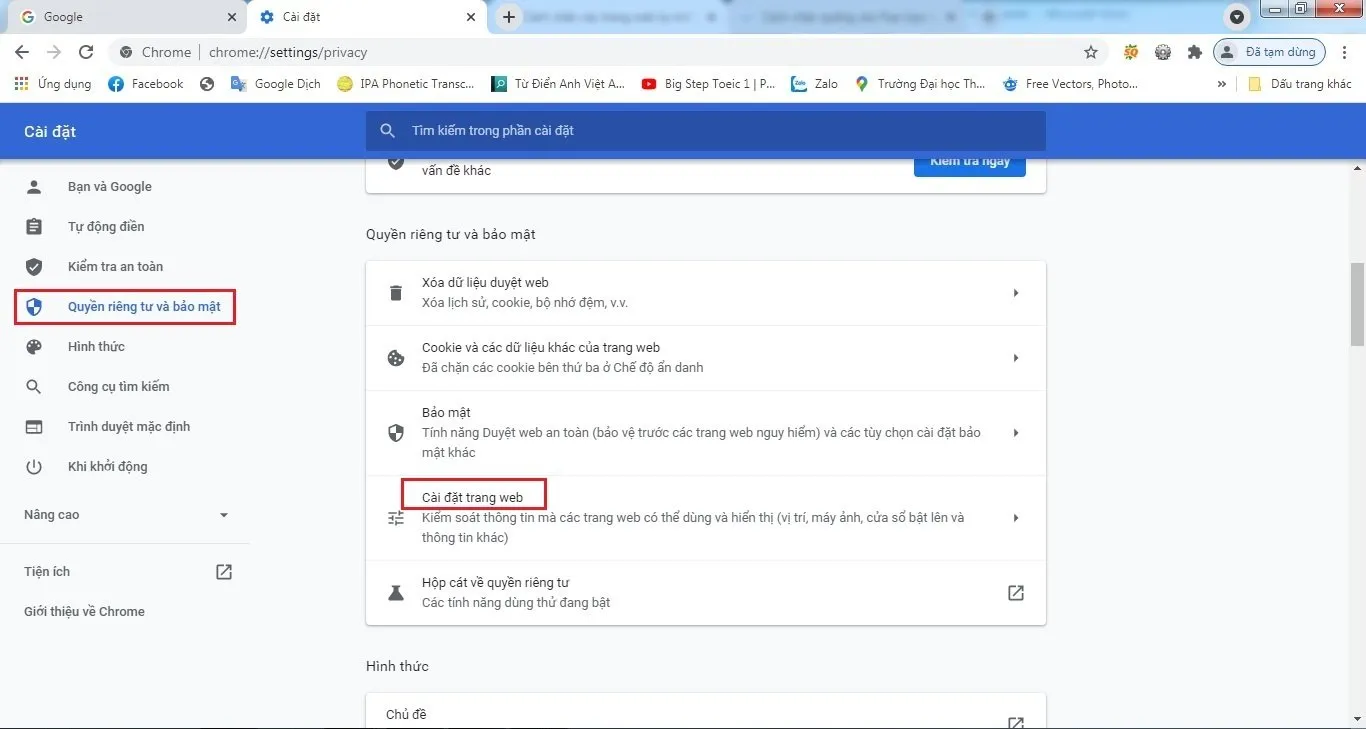Viewport: 1366px width, 729px height.
Task: Click the page's vertical scrollbar thumb
Action: [x=1357, y=305]
